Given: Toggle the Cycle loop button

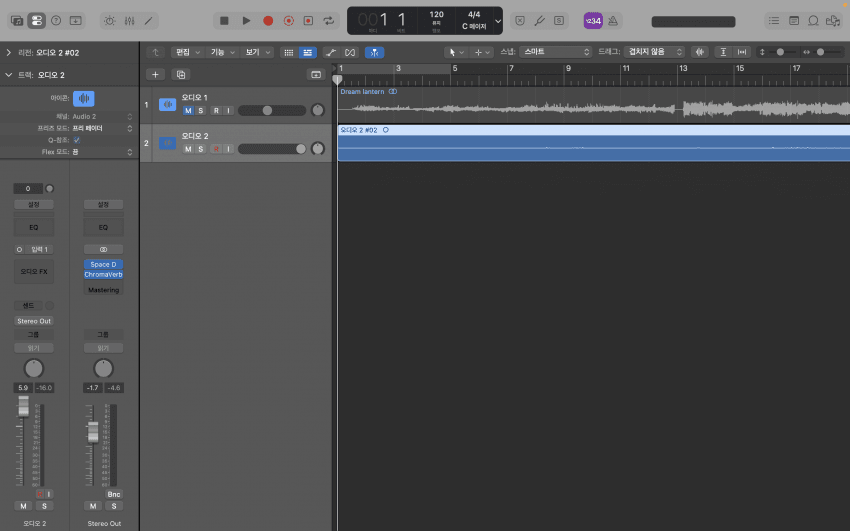Looking at the screenshot, I should tap(328, 20).
